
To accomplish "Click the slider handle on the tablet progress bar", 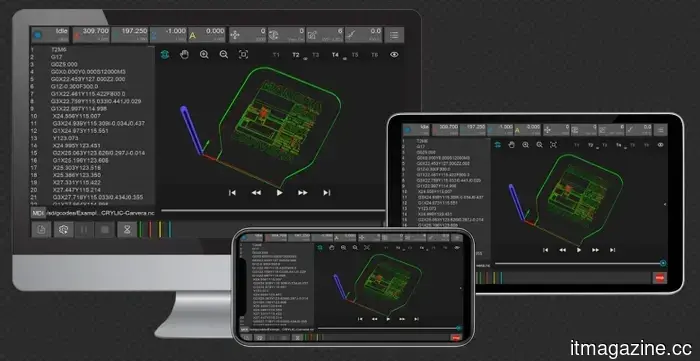I will [x=663, y=263].
